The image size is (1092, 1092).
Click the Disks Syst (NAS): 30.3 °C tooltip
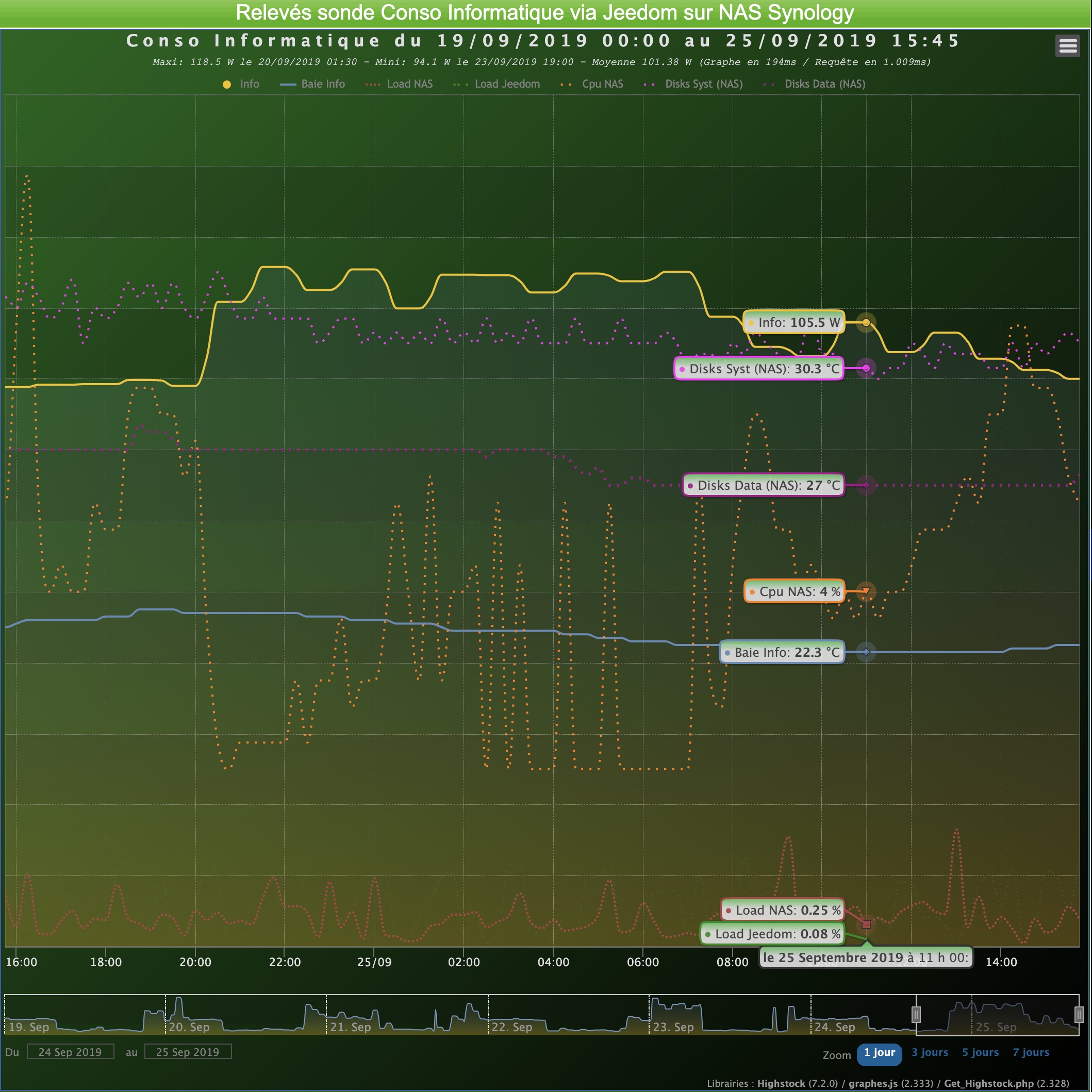pos(759,369)
